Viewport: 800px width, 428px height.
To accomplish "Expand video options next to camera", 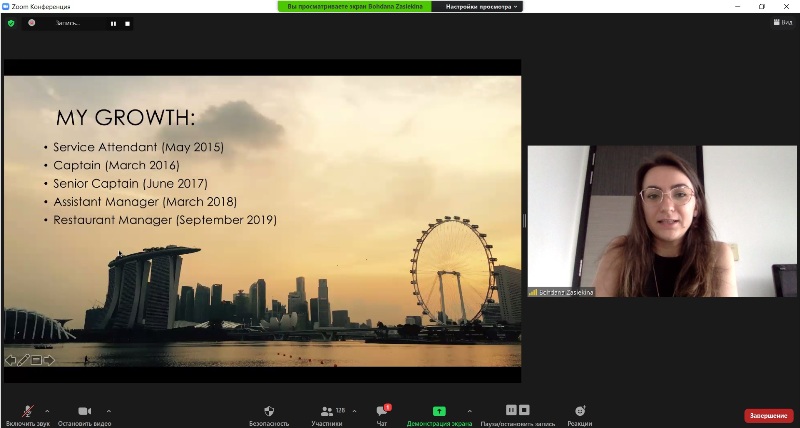I will [109, 411].
